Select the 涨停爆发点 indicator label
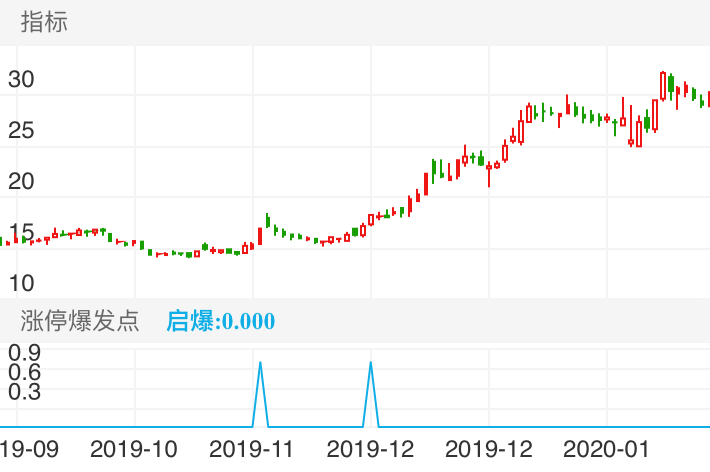 [80, 321]
